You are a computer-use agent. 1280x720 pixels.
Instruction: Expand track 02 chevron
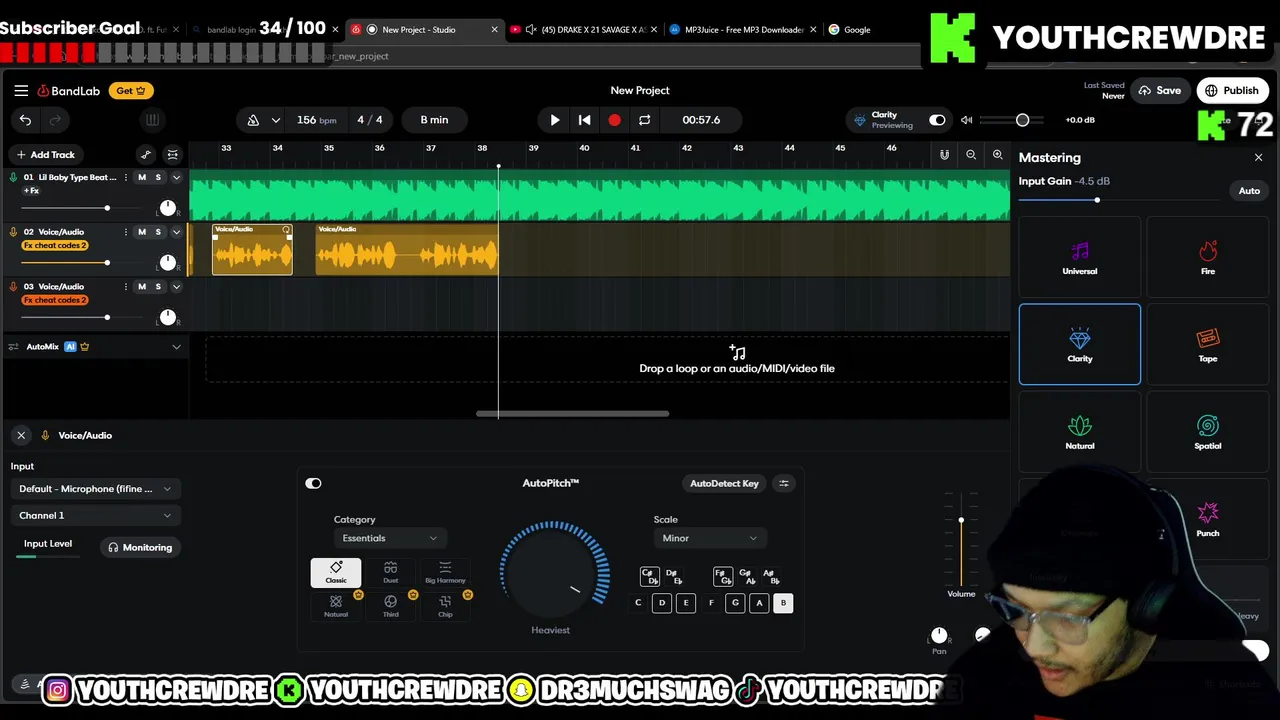coord(176,232)
